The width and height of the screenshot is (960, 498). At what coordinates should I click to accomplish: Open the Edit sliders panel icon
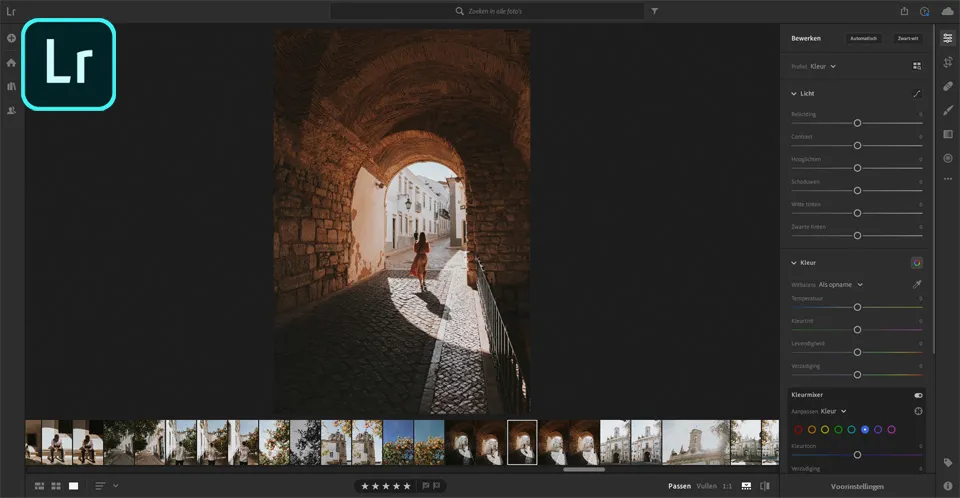coord(948,38)
